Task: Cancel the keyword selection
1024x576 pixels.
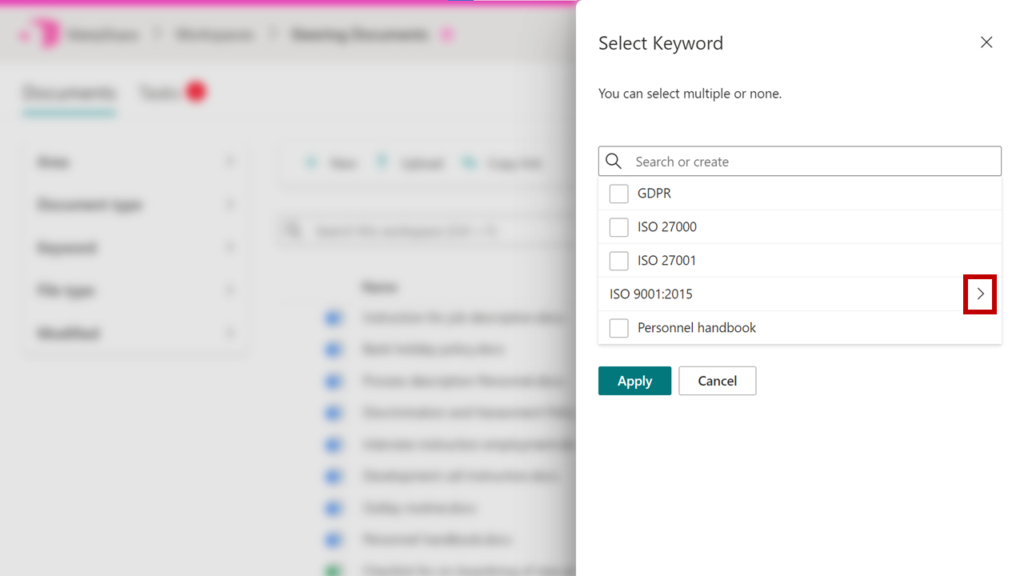Action: click(717, 381)
